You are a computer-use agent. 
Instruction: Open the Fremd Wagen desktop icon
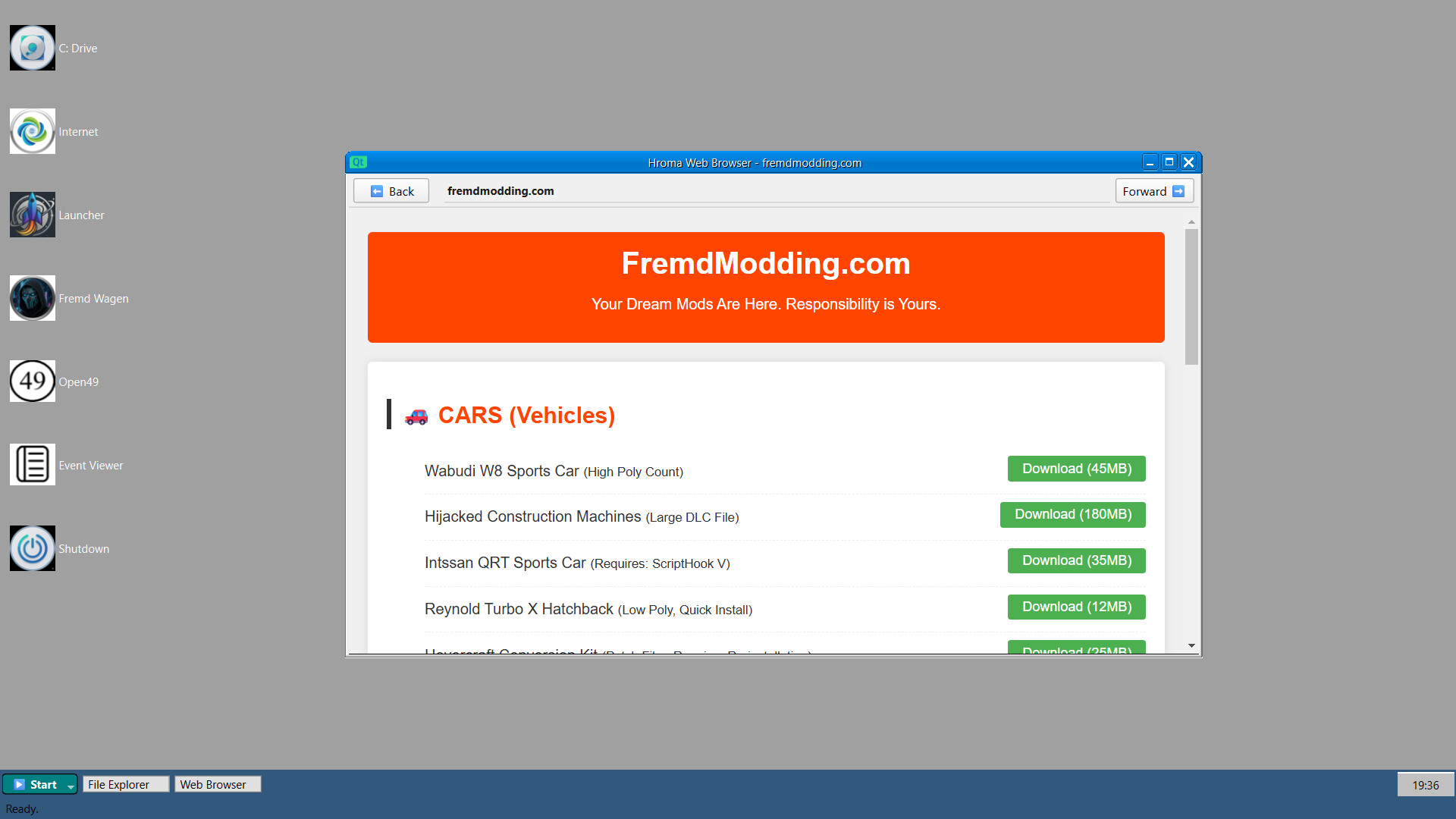pyautogui.click(x=32, y=298)
